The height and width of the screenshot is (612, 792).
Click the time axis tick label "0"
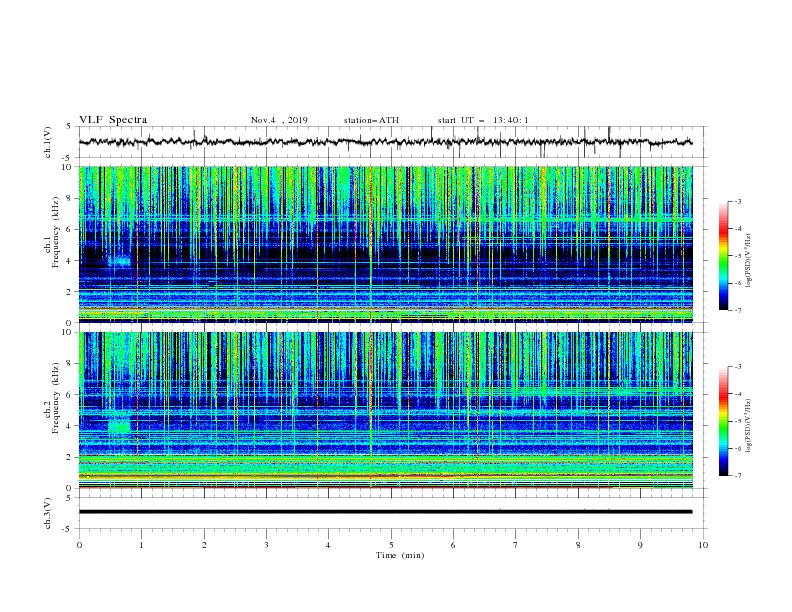tap(79, 545)
